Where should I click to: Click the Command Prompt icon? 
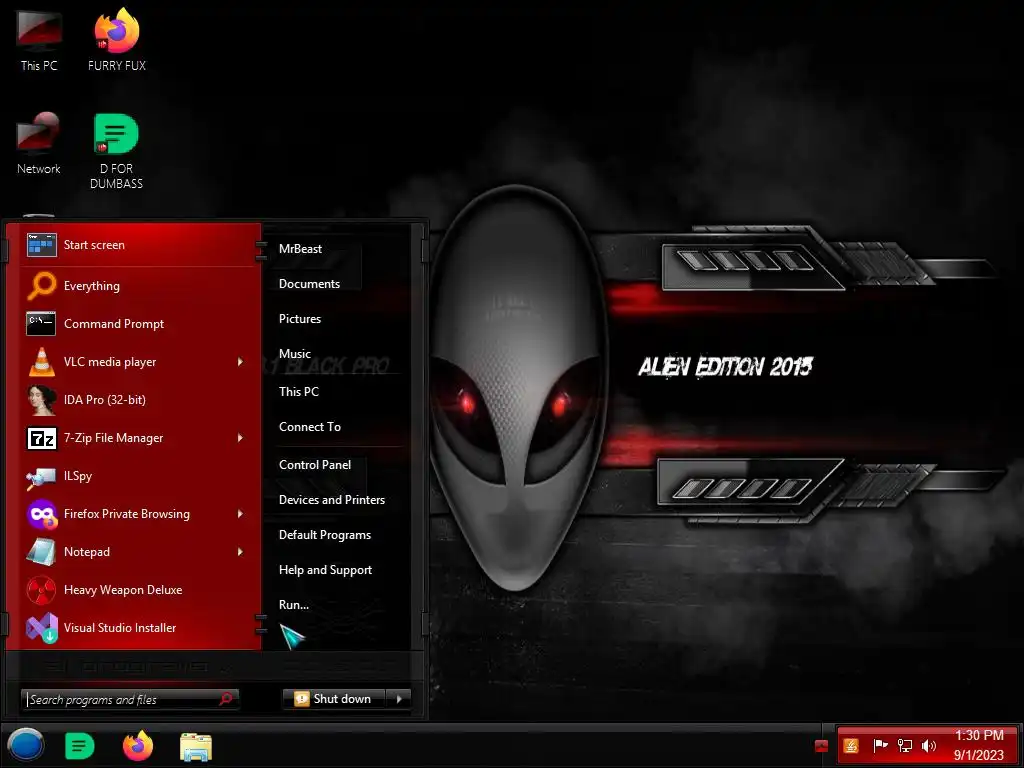[x=41, y=323]
